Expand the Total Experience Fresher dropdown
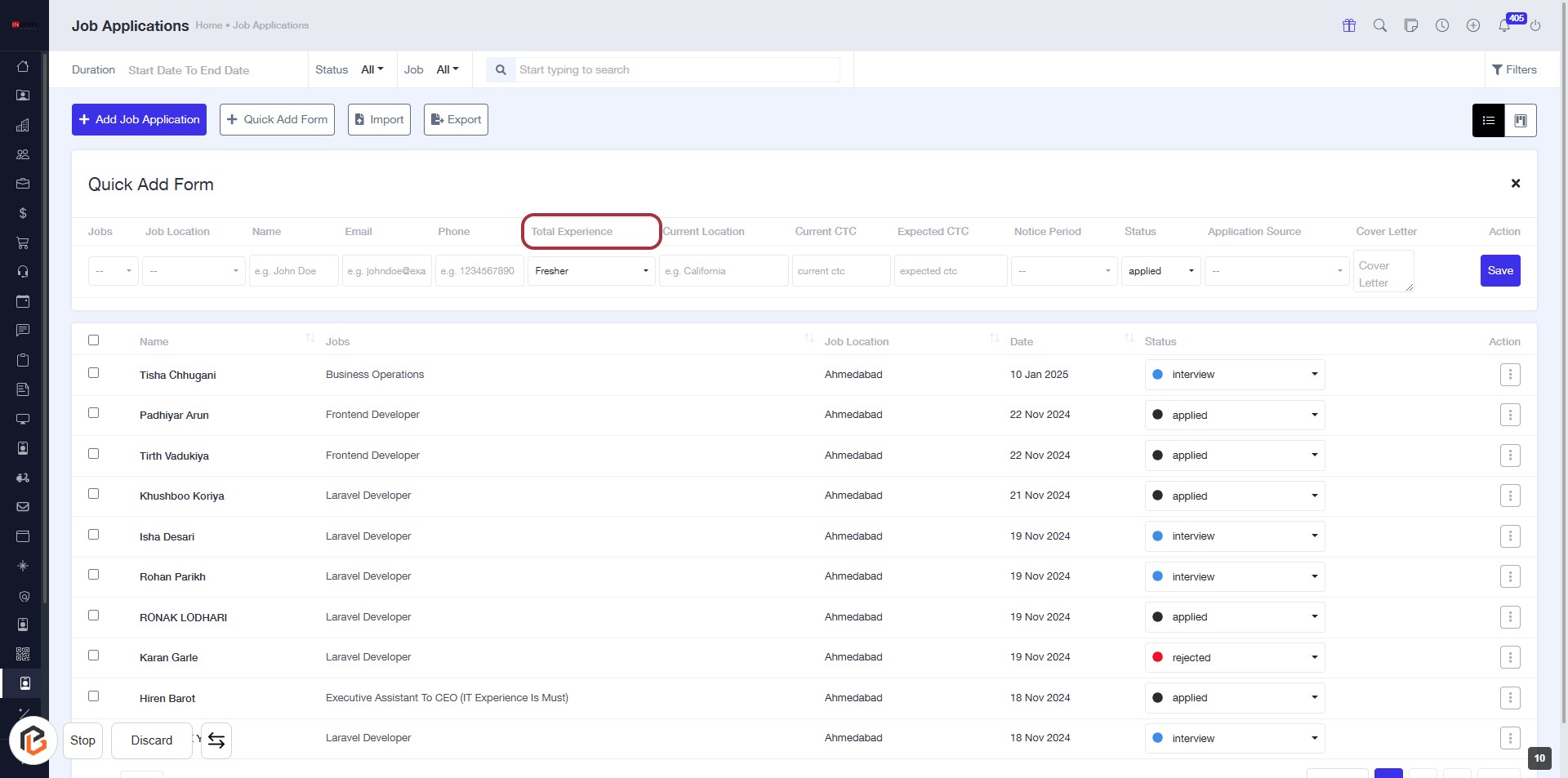 tap(591, 271)
